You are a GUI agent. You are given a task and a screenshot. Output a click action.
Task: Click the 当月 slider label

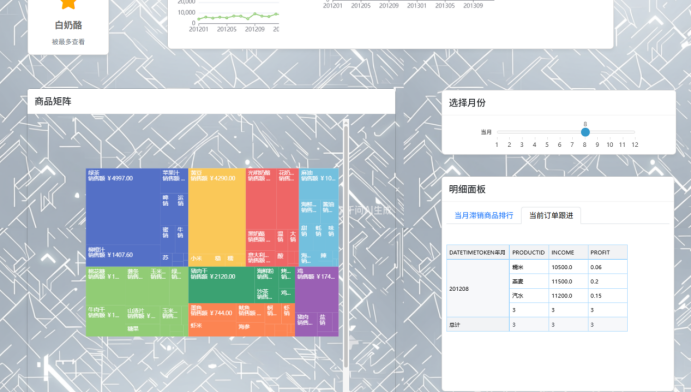coord(486,132)
